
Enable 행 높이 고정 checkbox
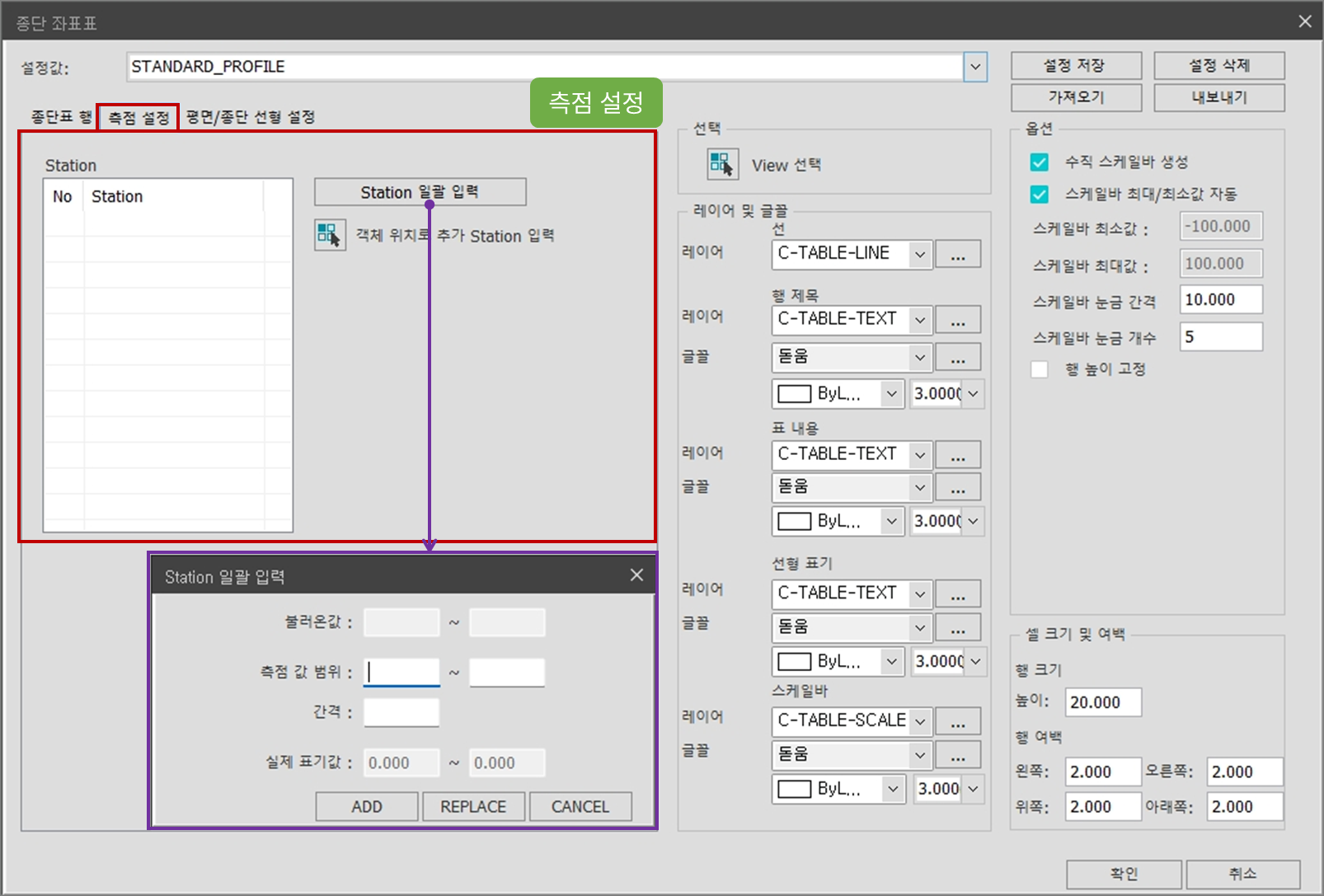click(1040, 369)
